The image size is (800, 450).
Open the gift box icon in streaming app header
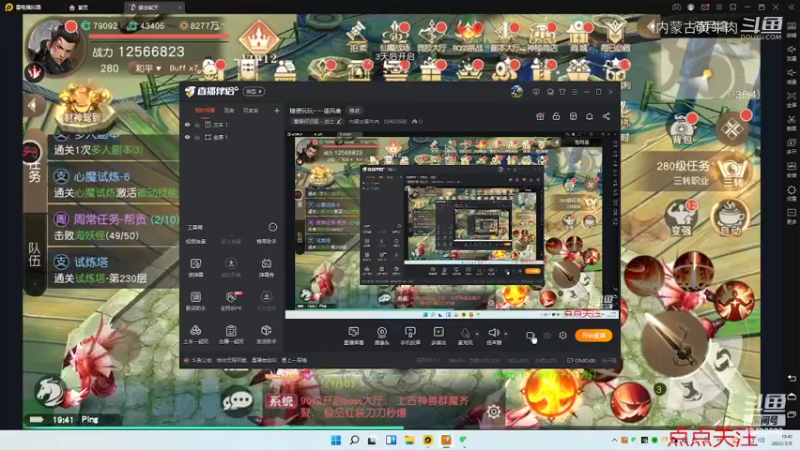540,116
